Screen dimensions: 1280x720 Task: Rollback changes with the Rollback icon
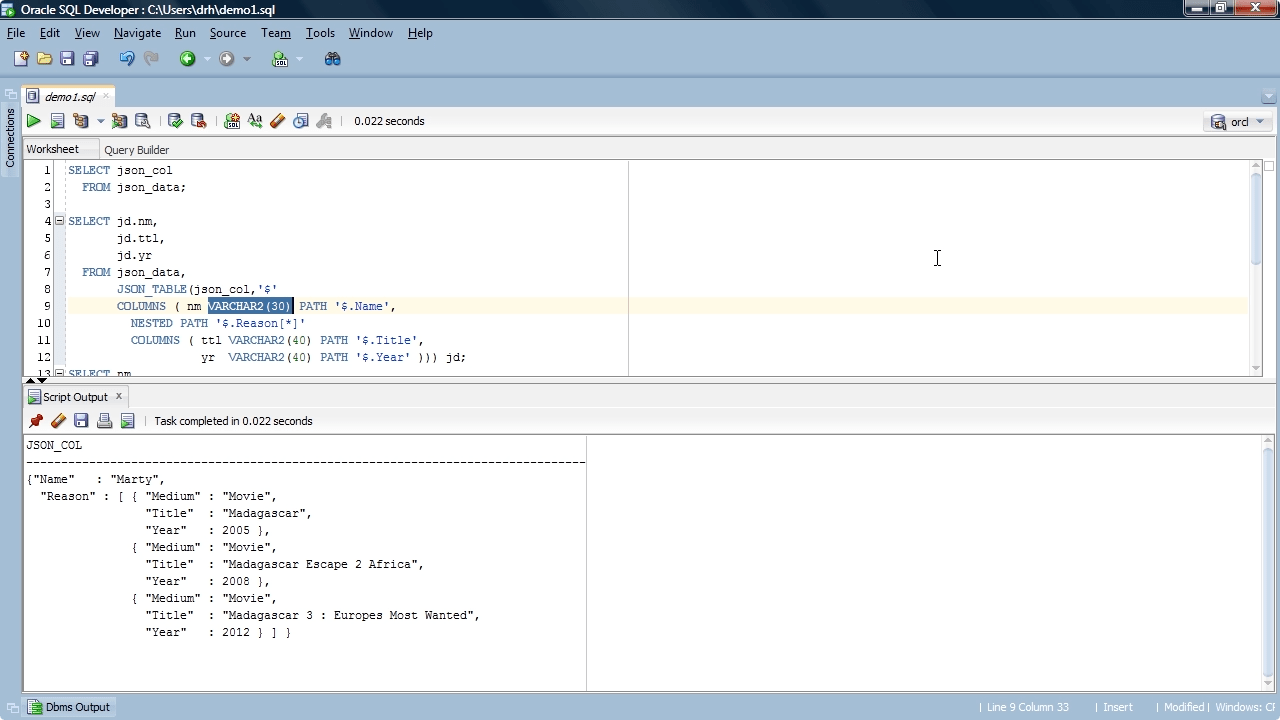pos(198,120)
